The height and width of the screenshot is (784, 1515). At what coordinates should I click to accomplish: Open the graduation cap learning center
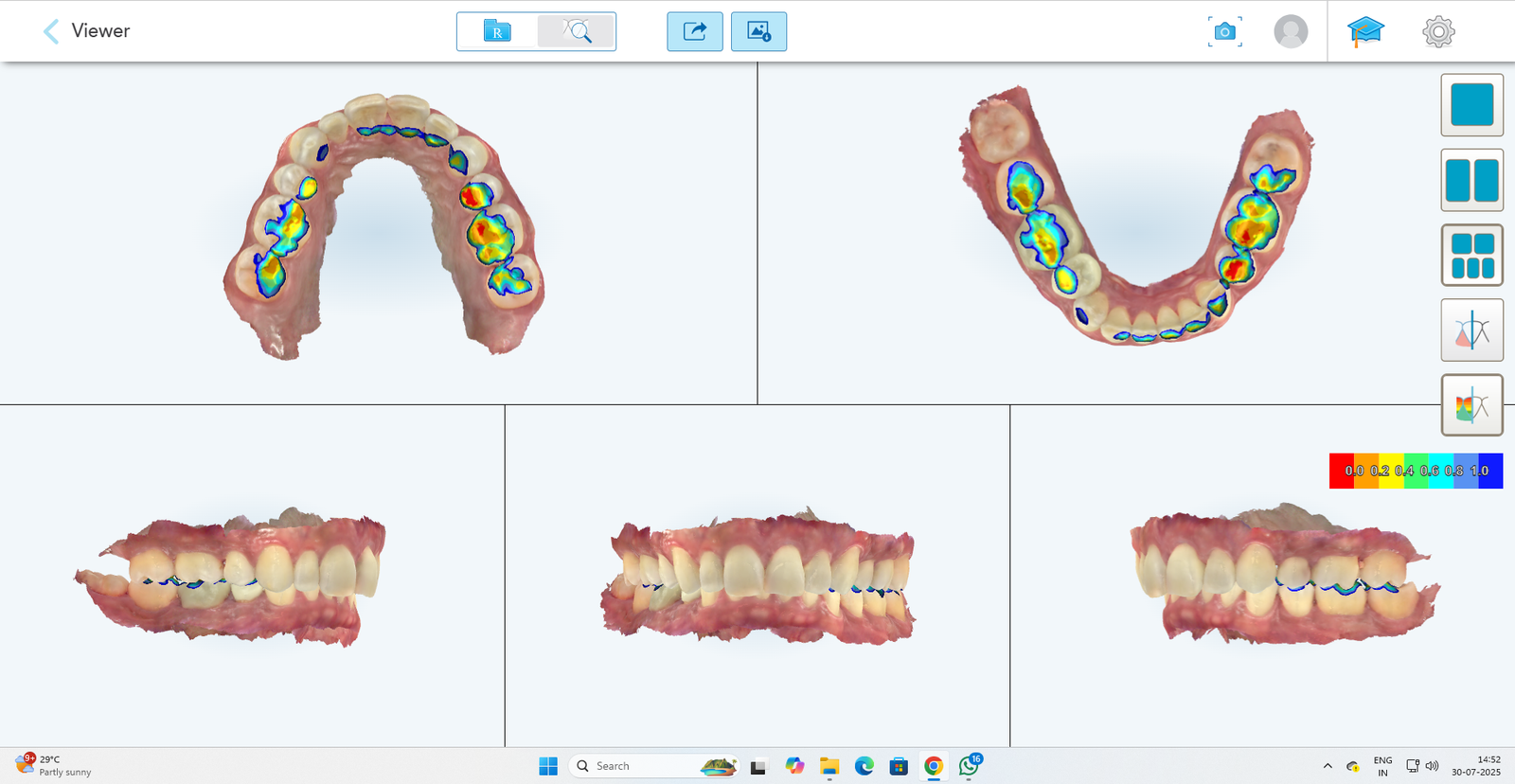[1364, 31]
